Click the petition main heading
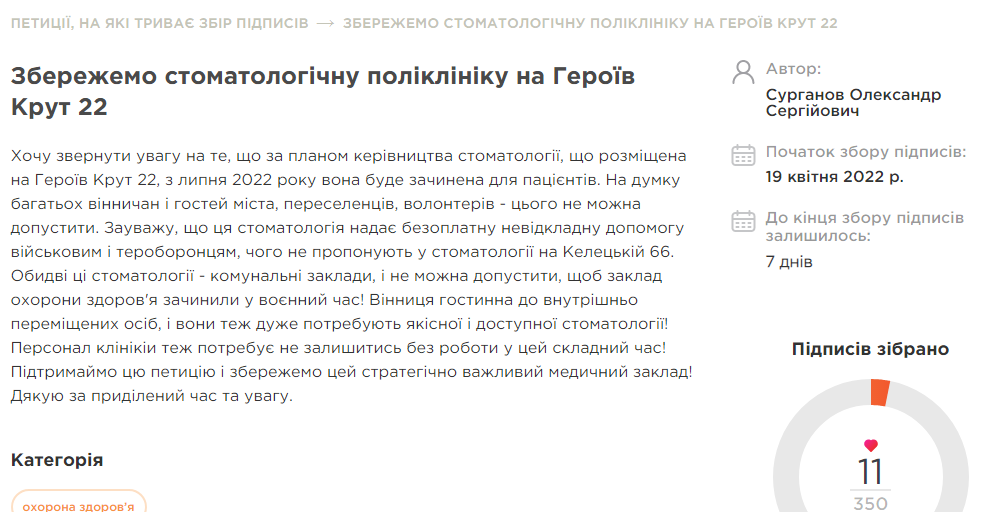The image size is (991, 512). click(322, 91)
